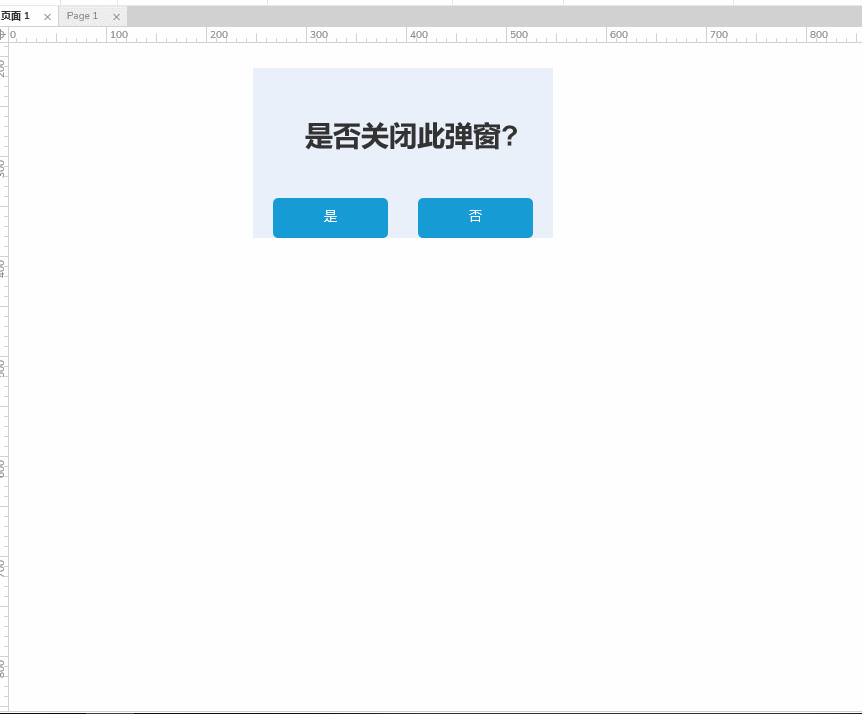Viewport: 862px width, 714px height.
Task: Click the empty canvas below the dialog
Action: point(400,400)
